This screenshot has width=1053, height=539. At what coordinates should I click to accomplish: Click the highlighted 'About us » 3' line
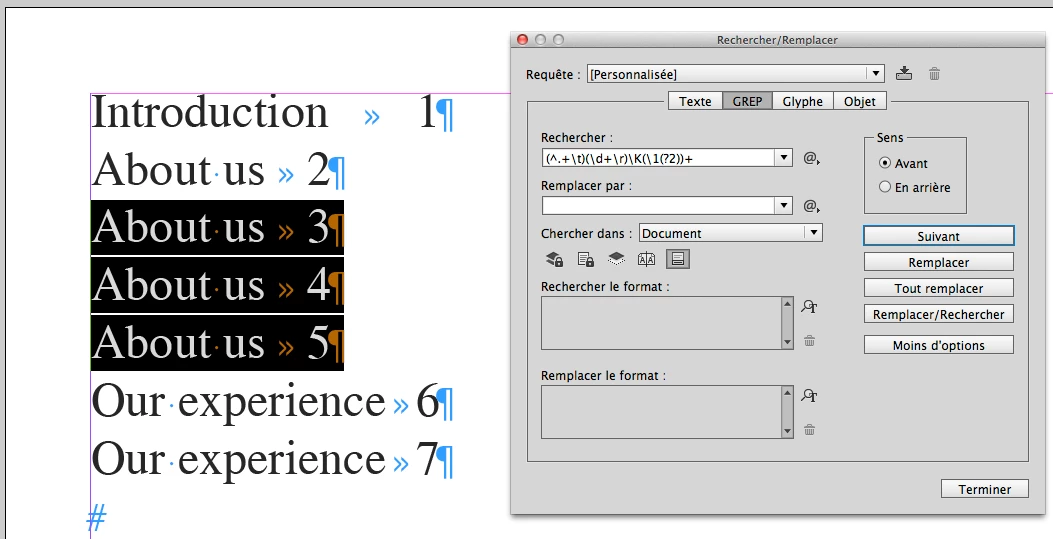tap(218, 228)
